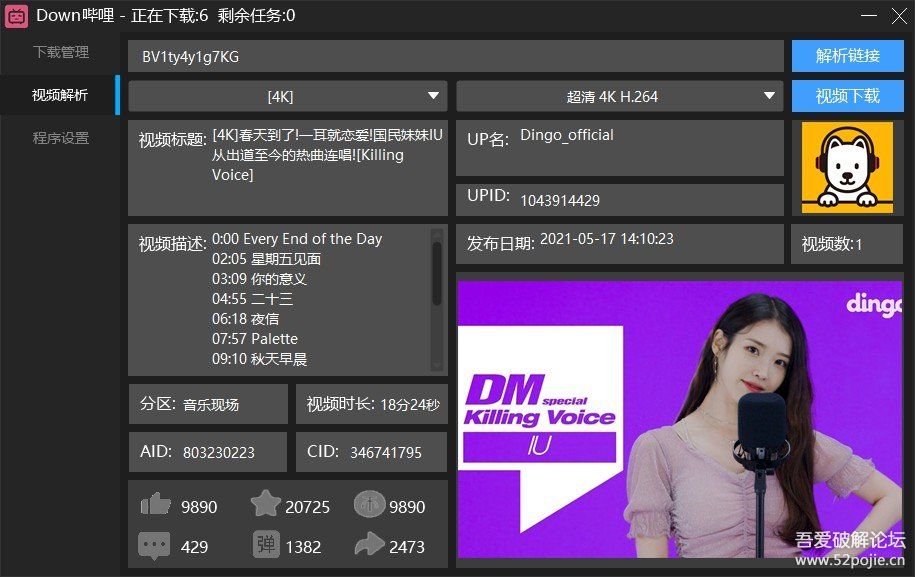Click the IU Killing Voice video cover
The width and height of the screenshot is (915, 577).
click(680, 420)
